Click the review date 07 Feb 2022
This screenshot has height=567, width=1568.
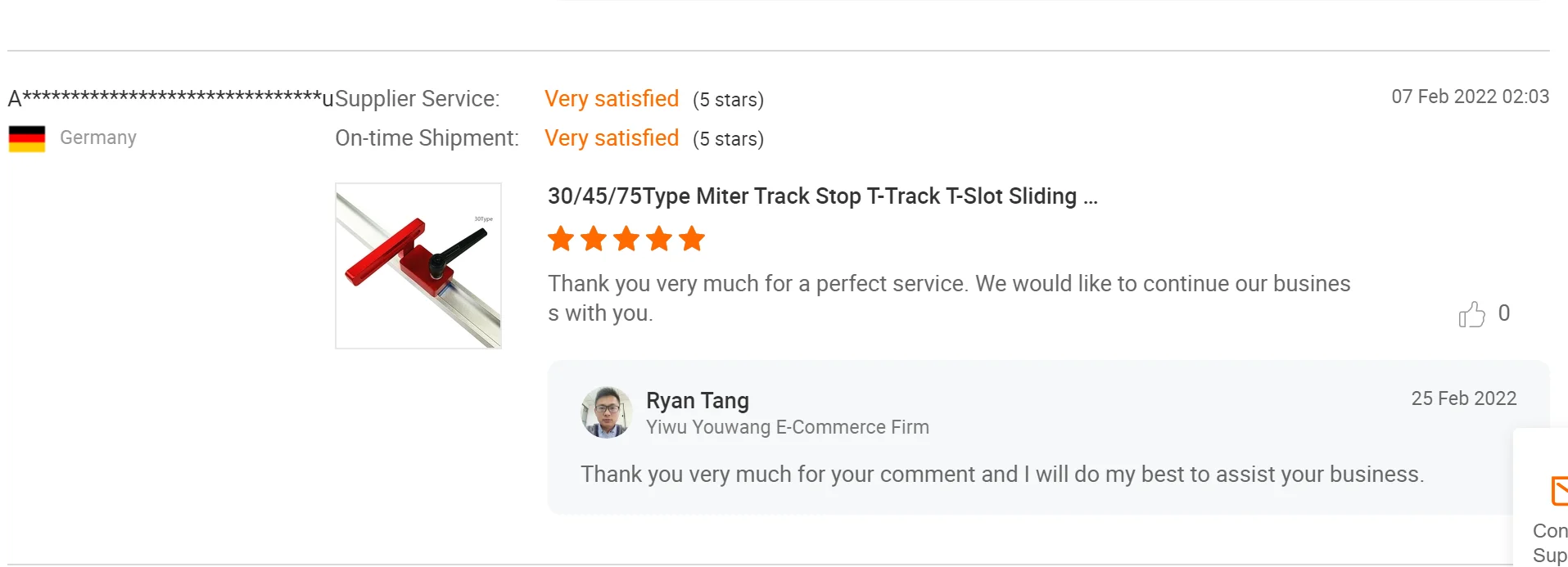[1470, 97]
